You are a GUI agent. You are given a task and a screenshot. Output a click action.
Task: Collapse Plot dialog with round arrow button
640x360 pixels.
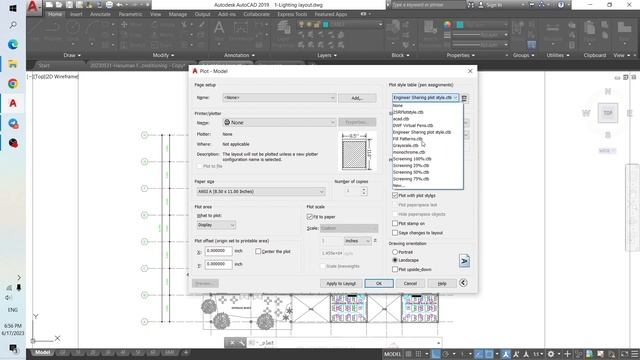click(x=463, y=283)
